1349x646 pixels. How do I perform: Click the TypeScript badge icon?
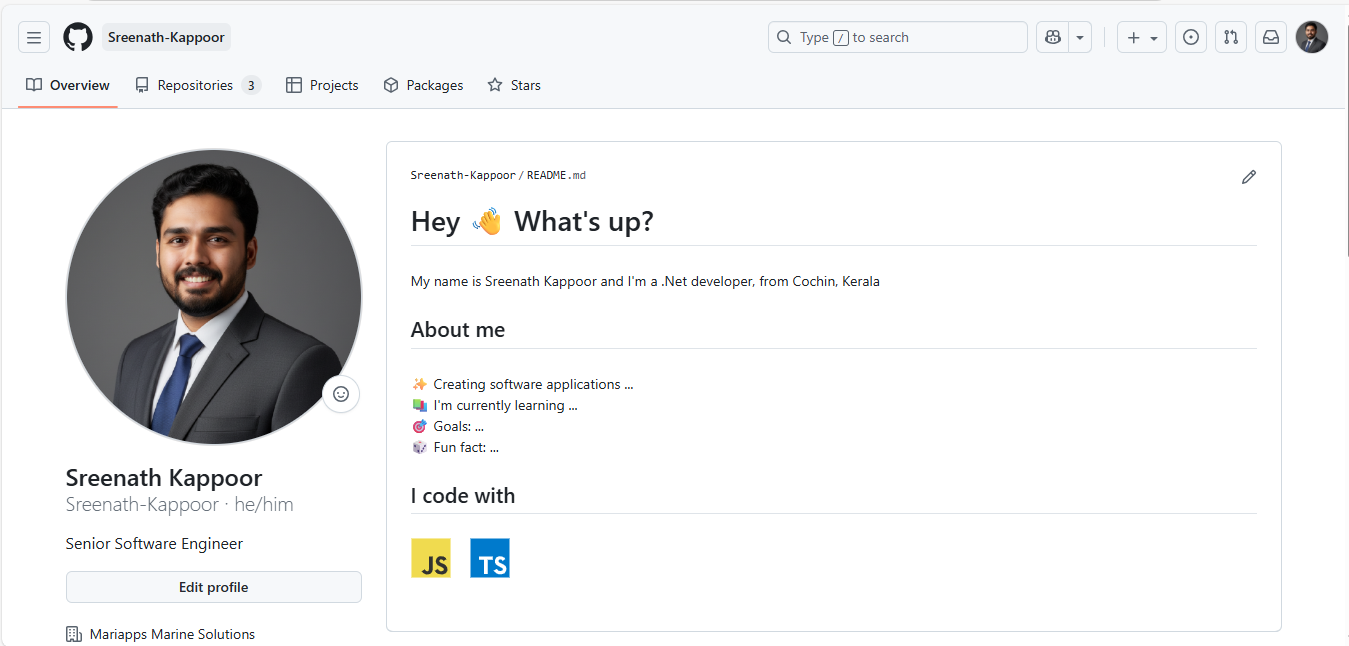click(x=490, y=558)
